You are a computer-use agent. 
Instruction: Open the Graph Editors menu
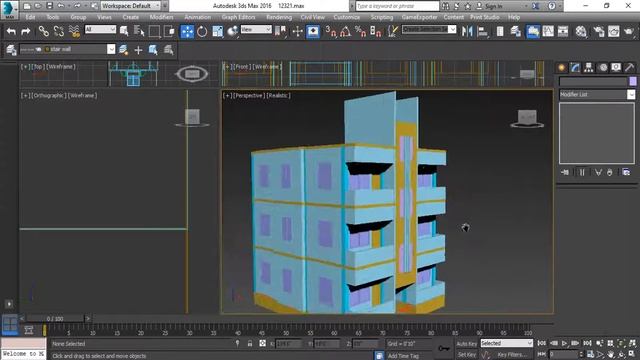point(238,17)
